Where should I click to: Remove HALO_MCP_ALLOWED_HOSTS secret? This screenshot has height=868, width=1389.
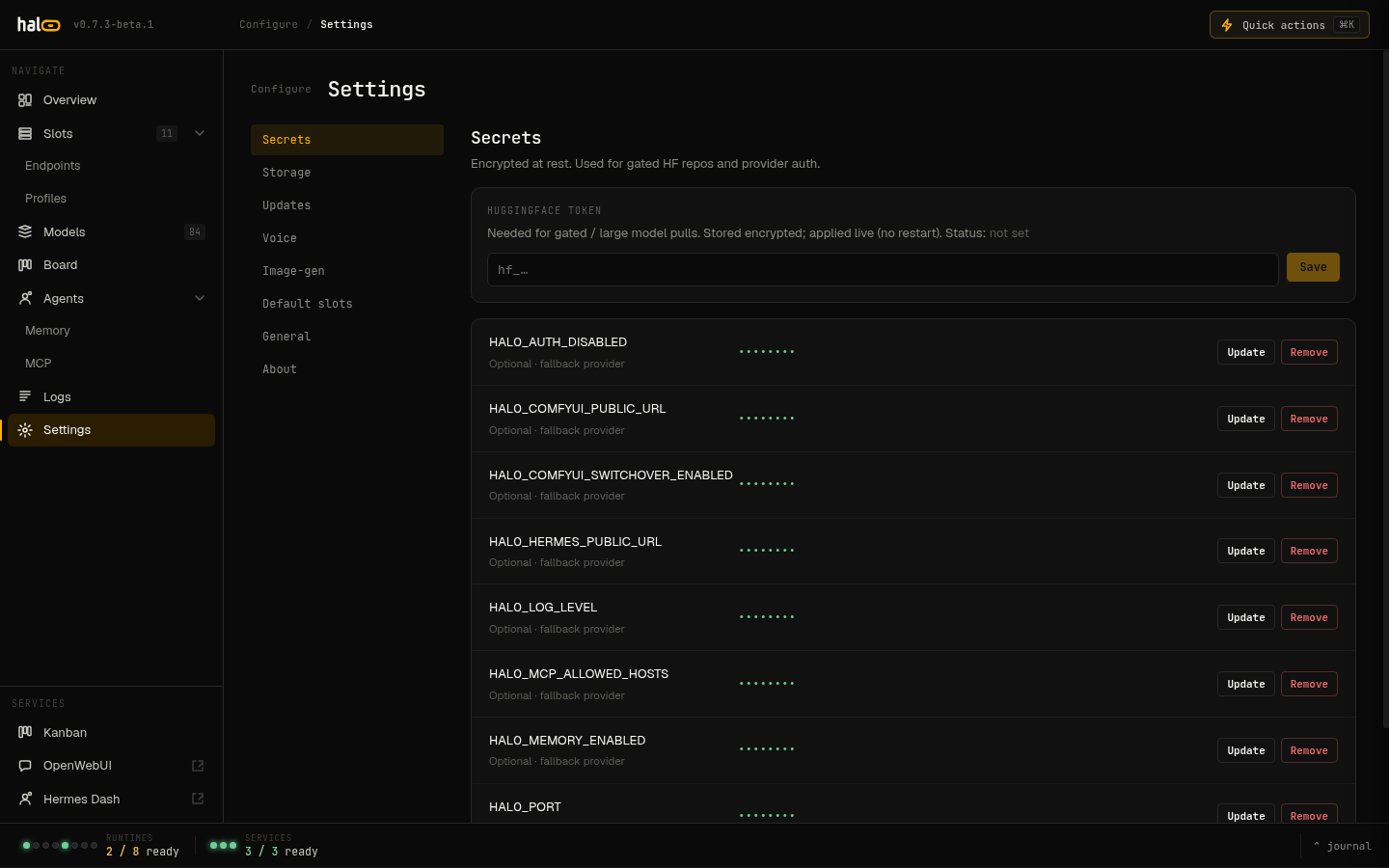click(x=1309, y=684)
